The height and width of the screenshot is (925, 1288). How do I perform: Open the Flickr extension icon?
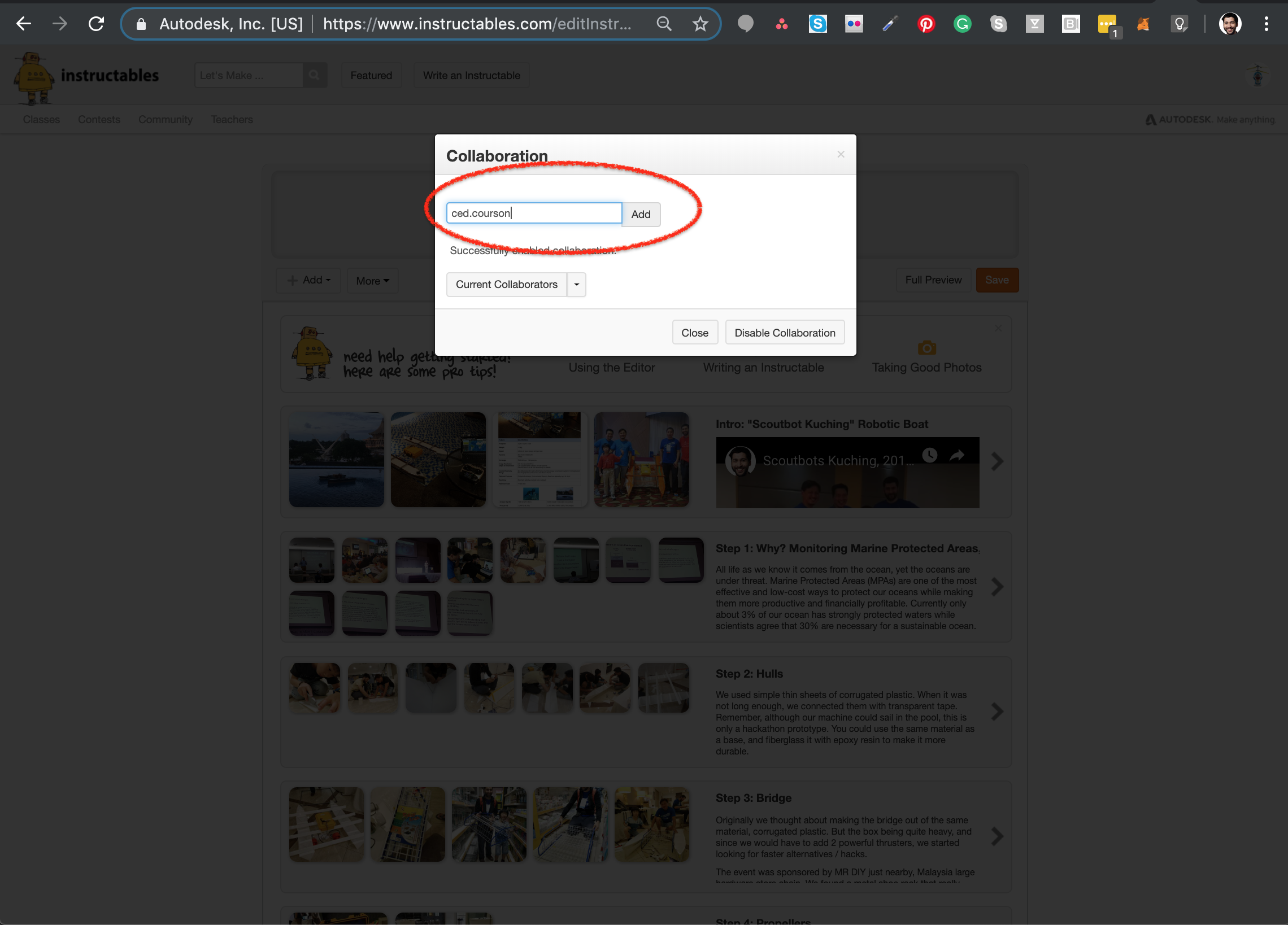(854, 24)
